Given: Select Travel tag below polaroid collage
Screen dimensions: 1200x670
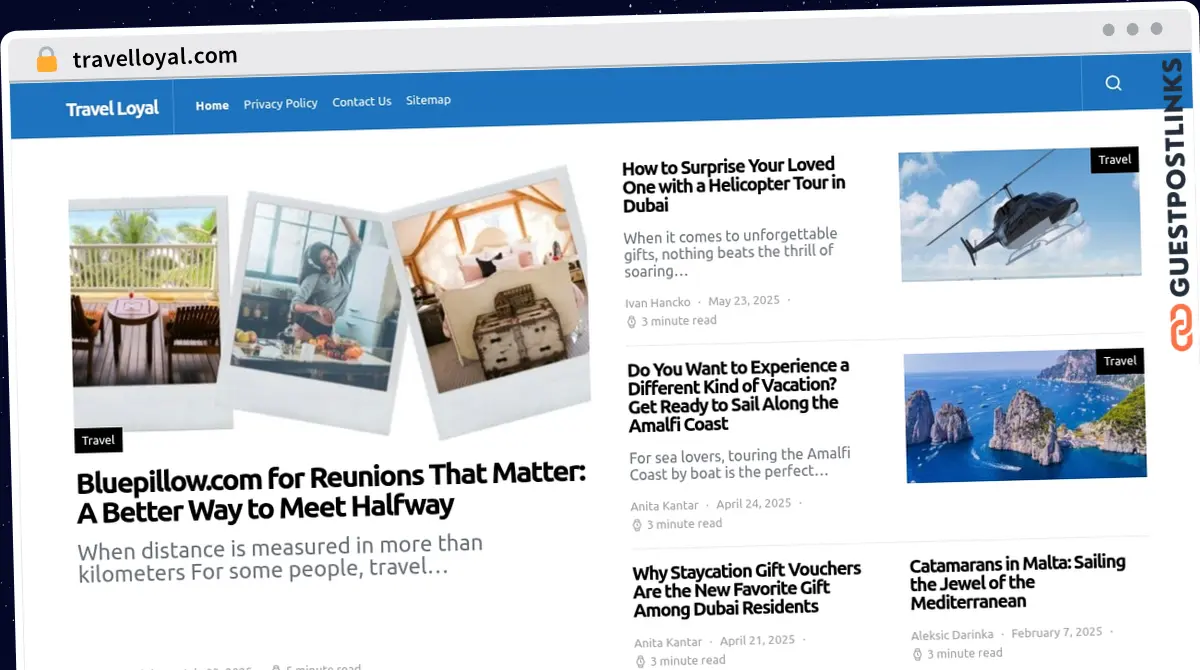Looking at the screenshot, I should 98,440.
